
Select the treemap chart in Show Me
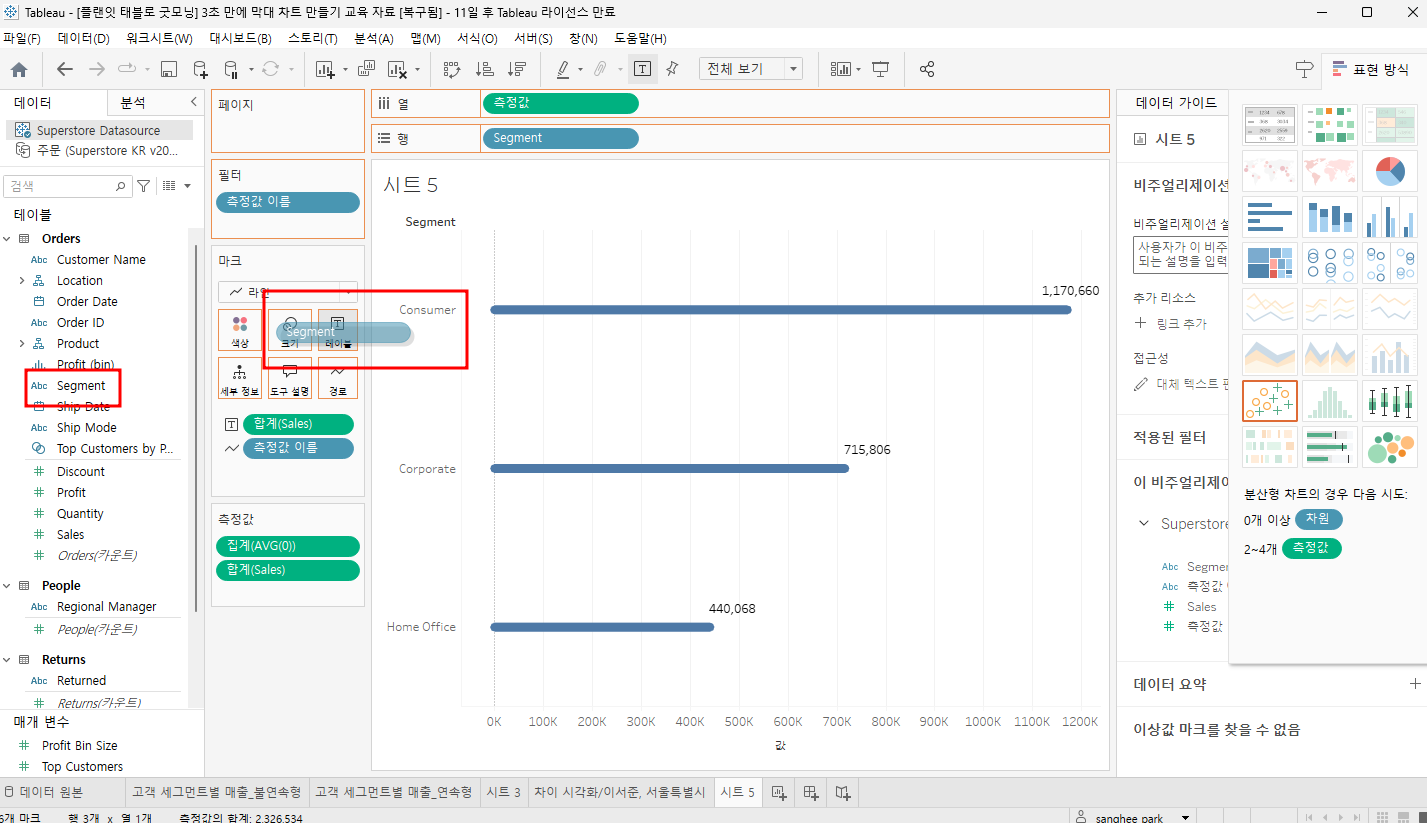1270,263
